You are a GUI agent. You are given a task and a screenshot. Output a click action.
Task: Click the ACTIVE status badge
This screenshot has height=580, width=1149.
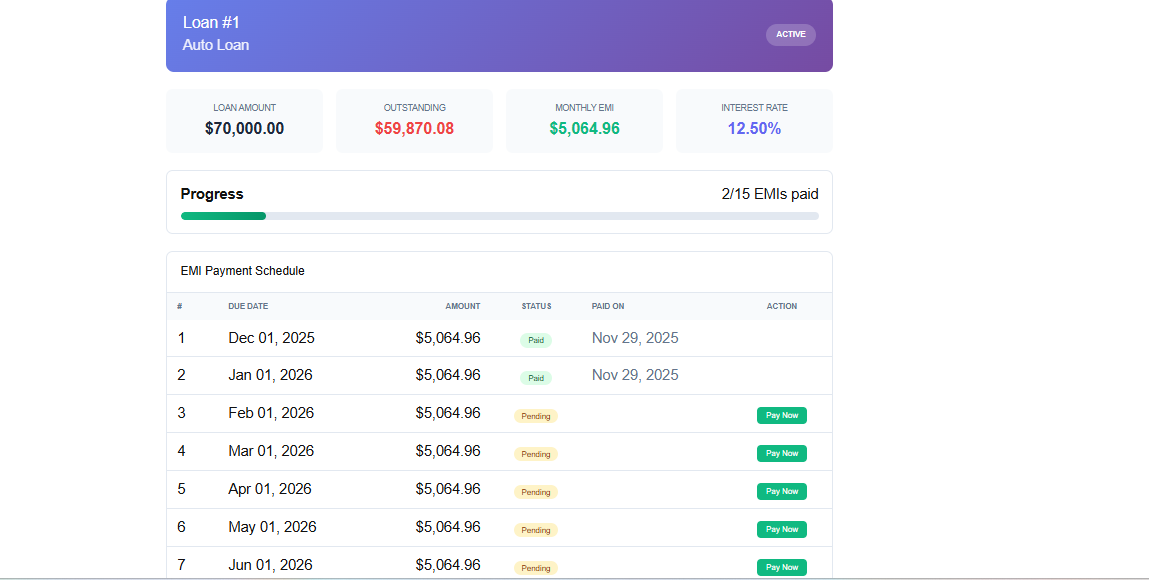pyautogui.click(x=790, y=34)
